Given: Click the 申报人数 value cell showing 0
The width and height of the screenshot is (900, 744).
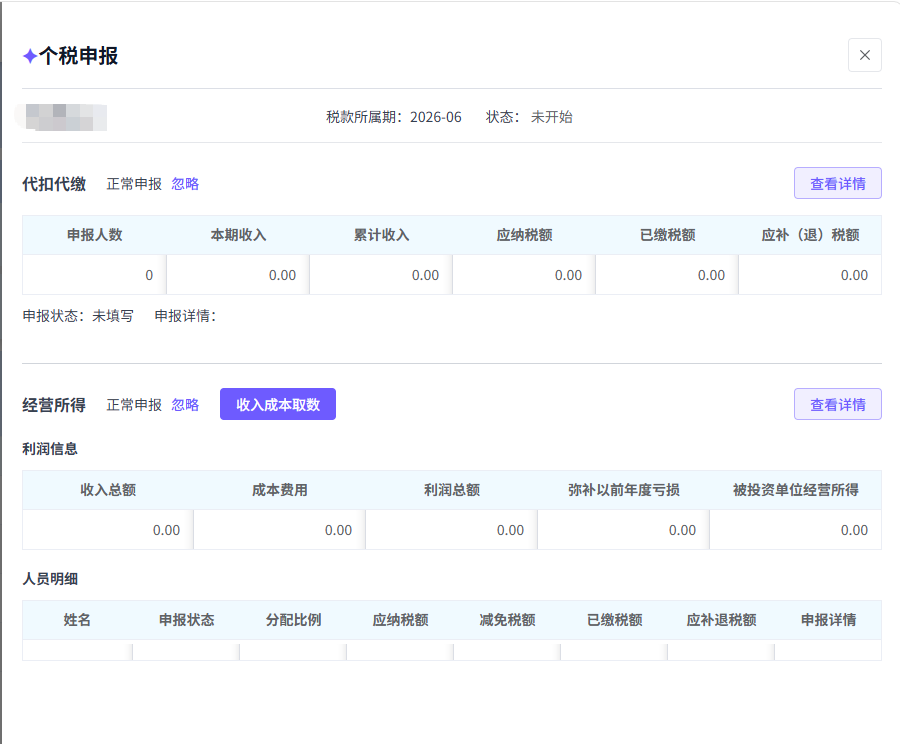Looking at the screenshot, I should coord(95,275).
